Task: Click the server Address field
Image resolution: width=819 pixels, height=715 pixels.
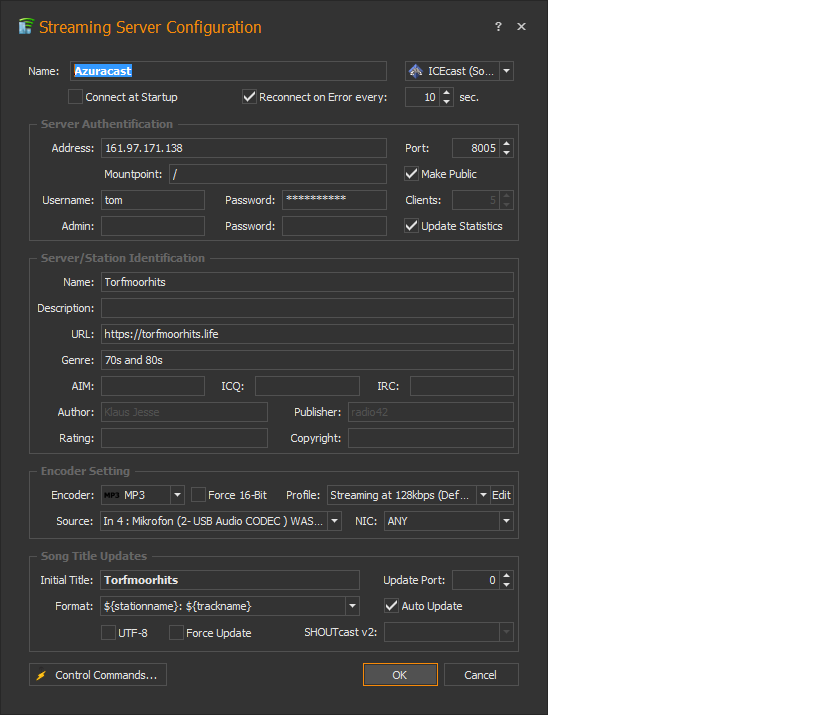Action: point(244,148)
